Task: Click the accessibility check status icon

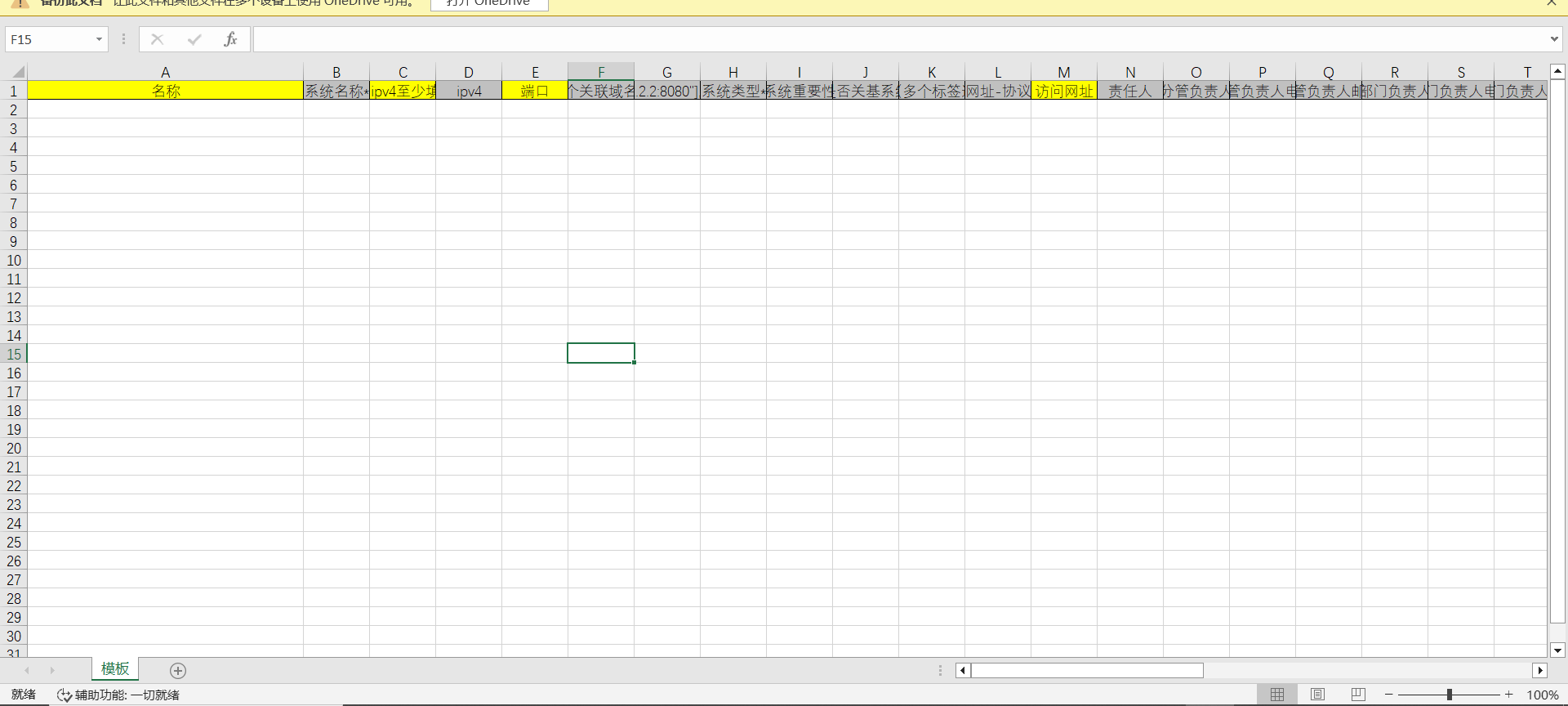Action: point(65,695)
